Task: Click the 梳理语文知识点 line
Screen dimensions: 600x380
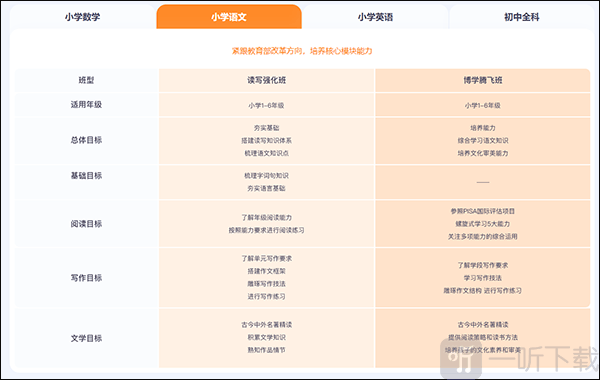Action: 266,153
